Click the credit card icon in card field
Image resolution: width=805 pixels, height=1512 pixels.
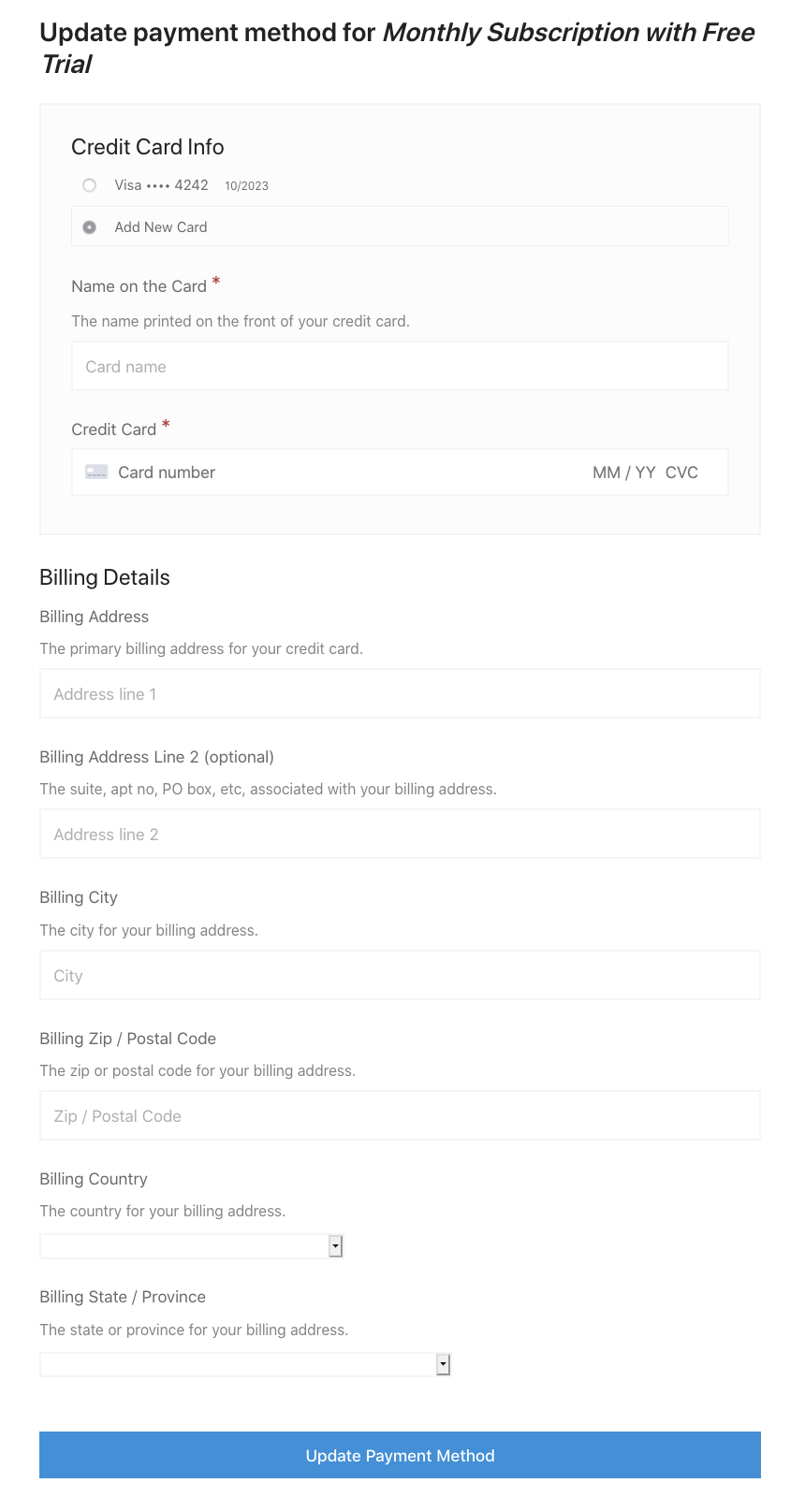[x=96, y=472]
